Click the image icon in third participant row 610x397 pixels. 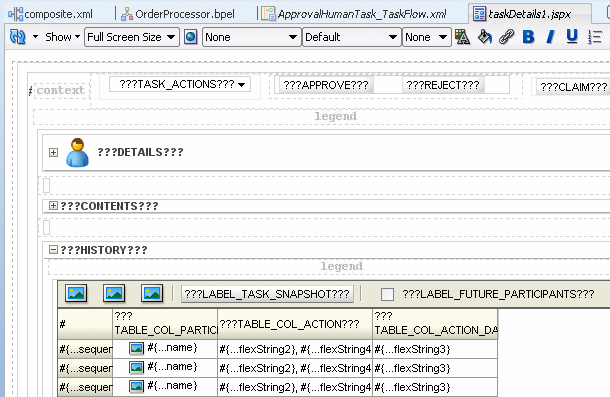click(x=137, y=386)
